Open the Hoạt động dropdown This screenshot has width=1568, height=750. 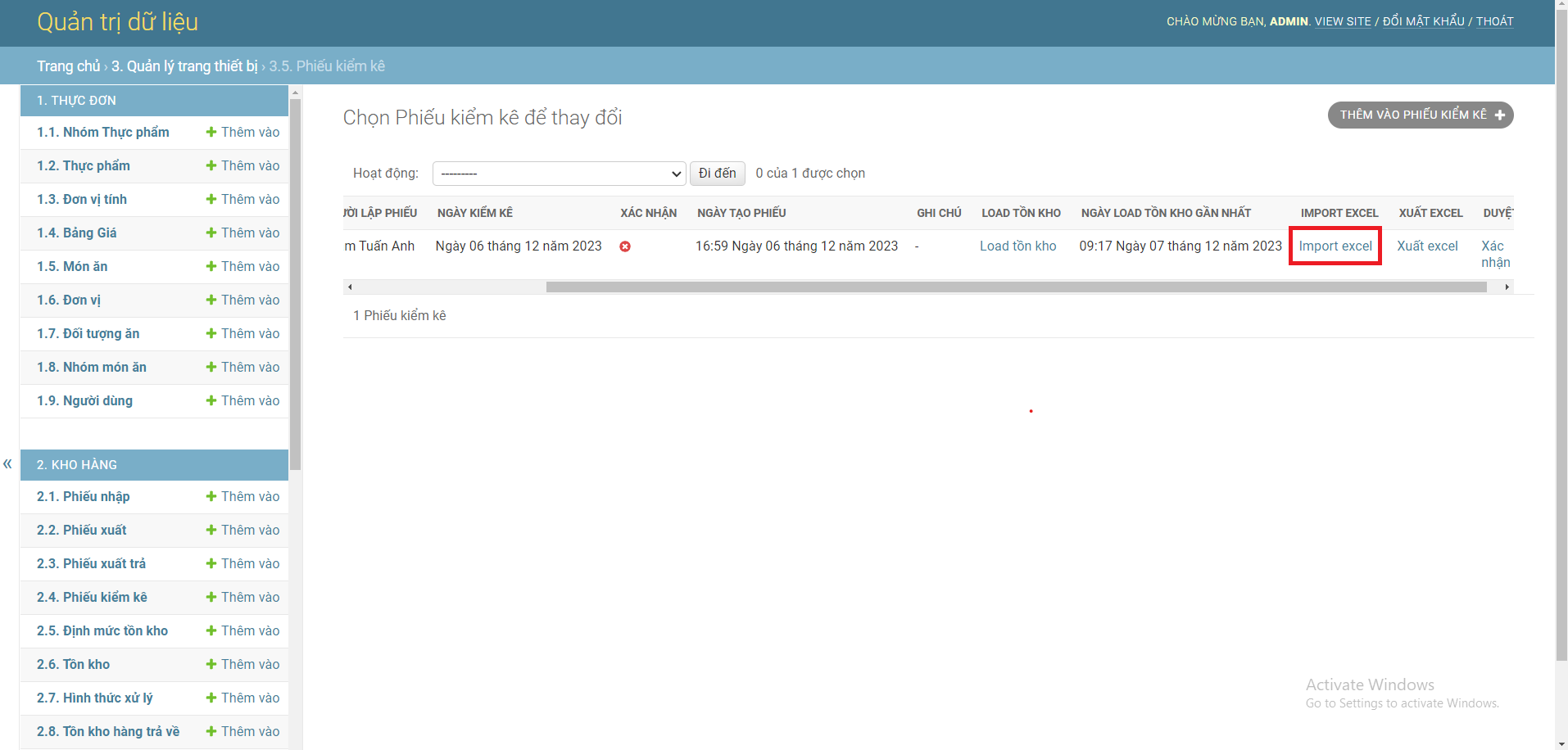point(559,173)
